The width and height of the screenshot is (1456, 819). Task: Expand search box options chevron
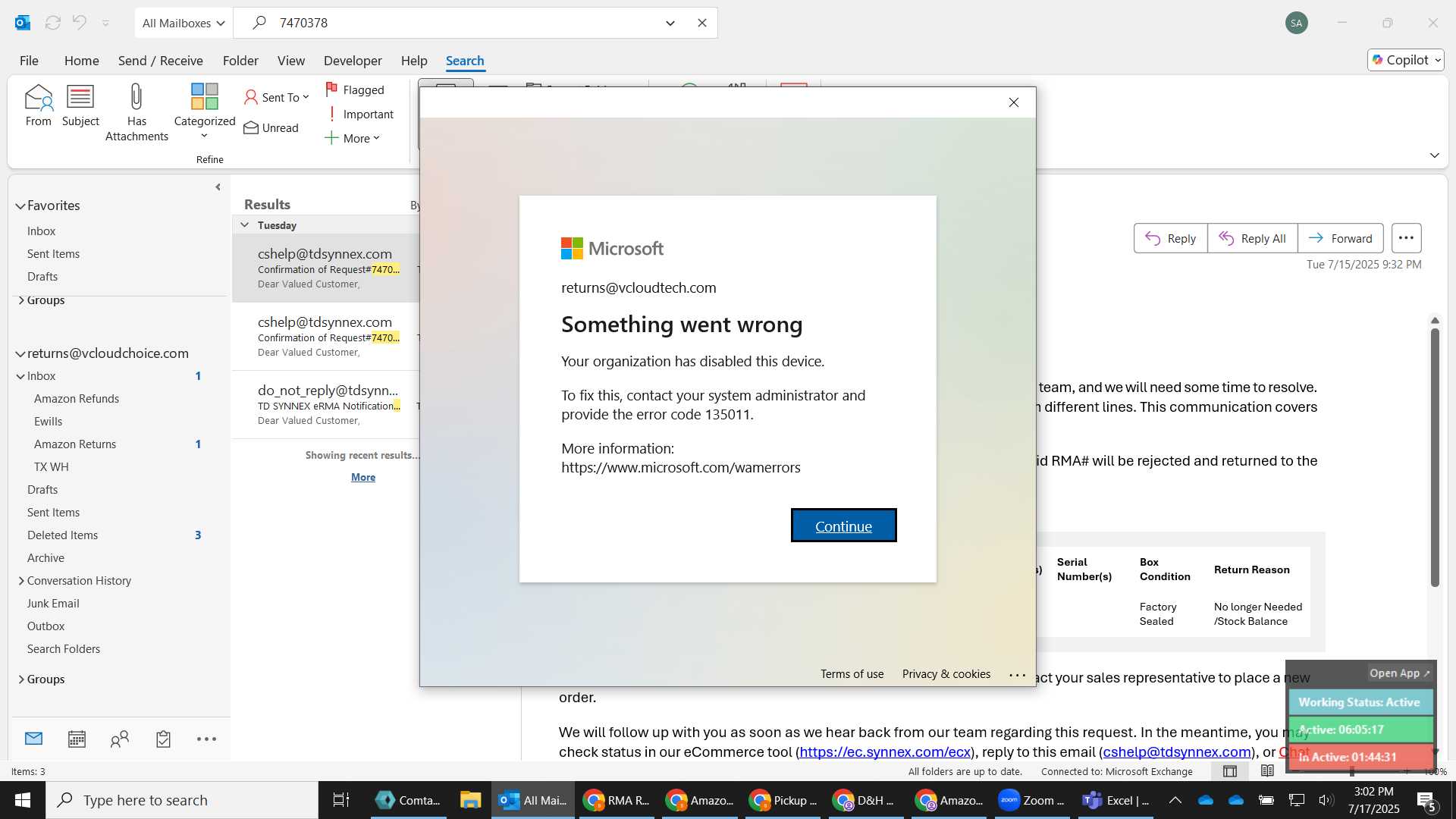click(x=670, y=23)
